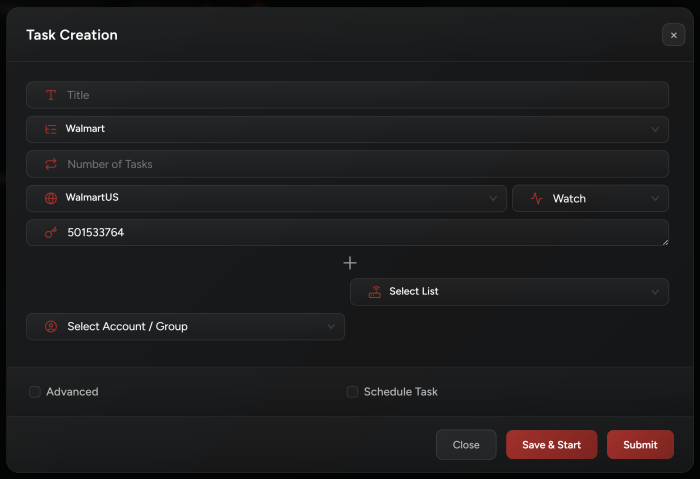
Task: Click the repeat arrows icon by Number of Tasks
Action: click(x=51, y=164)
